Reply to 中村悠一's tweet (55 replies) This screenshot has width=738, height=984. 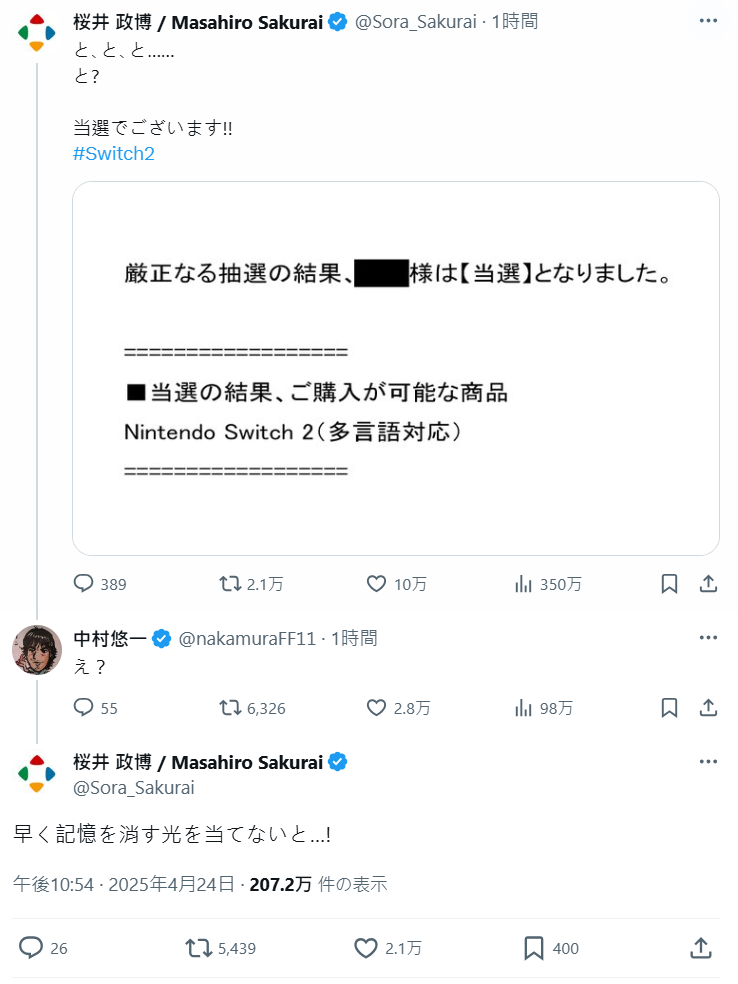(x=84, y=708)
